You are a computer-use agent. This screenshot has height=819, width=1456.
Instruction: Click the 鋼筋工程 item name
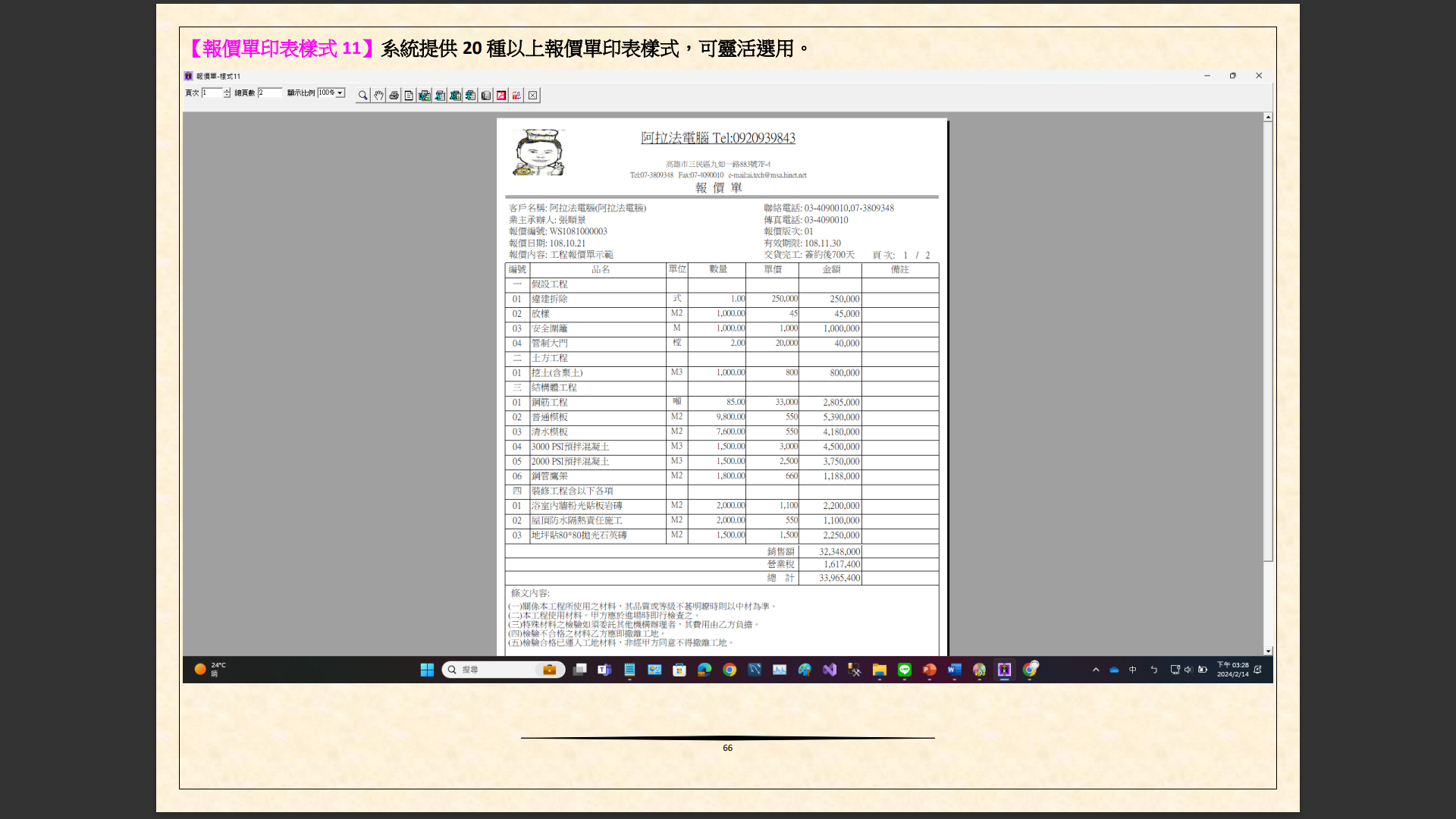pos(550,403)
